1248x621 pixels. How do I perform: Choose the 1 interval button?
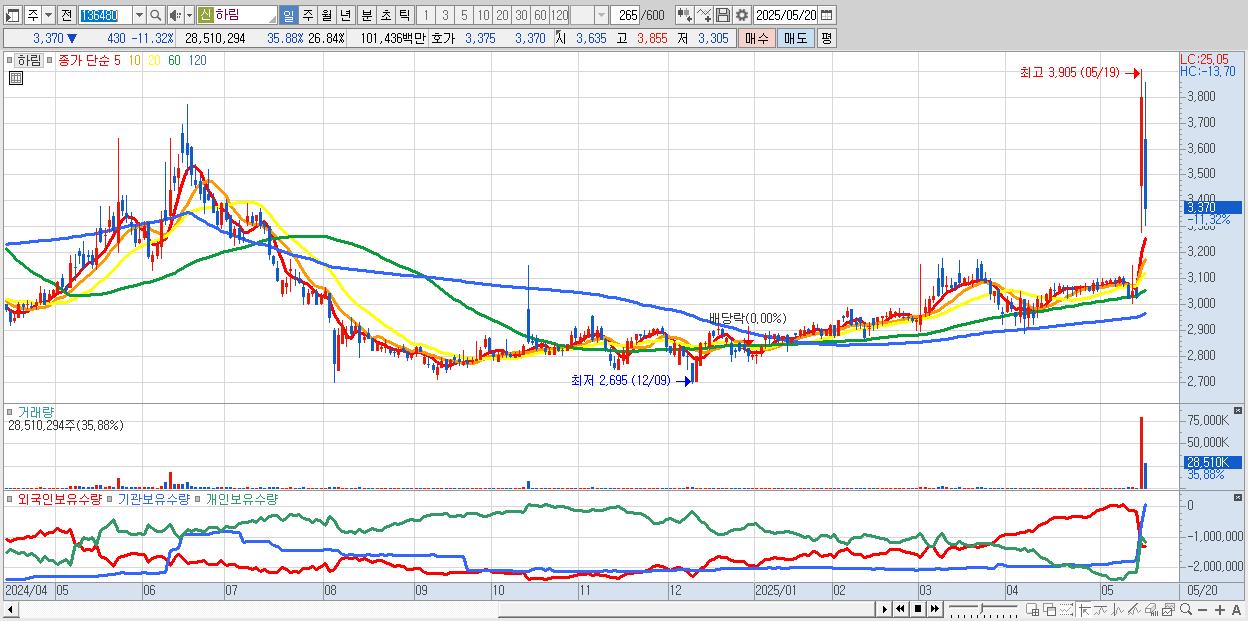(425, 15)
